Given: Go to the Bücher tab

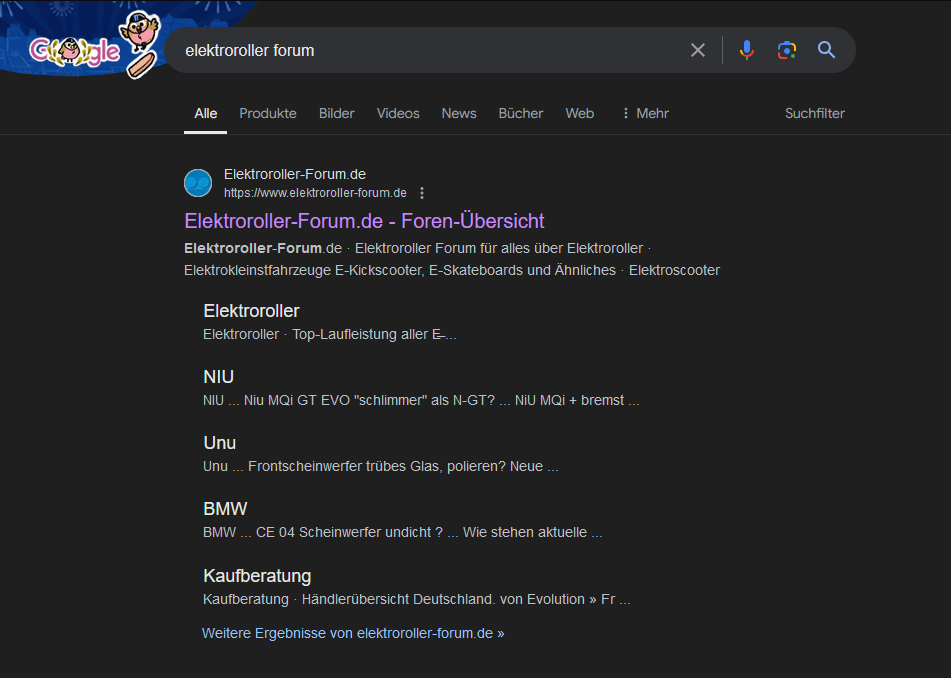Looking at the screenshot, I should (x=520, y=113).
